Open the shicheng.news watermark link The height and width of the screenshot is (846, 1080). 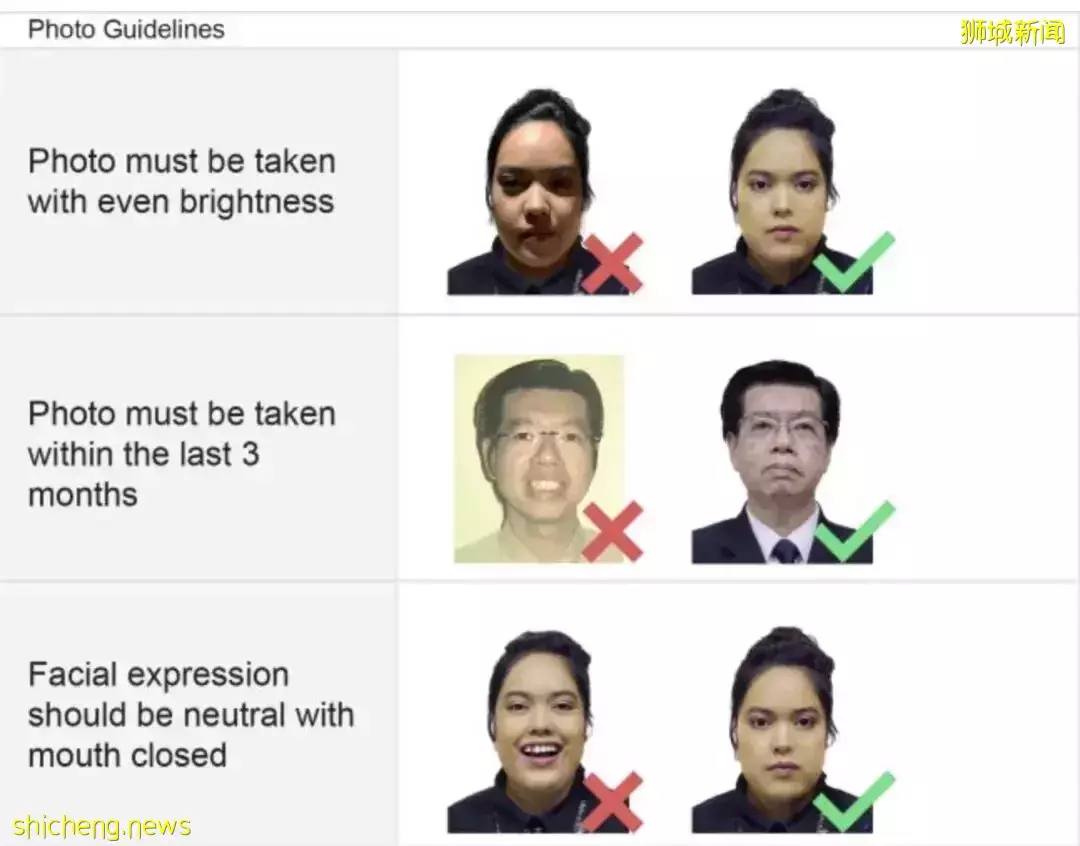click(102, 825)
